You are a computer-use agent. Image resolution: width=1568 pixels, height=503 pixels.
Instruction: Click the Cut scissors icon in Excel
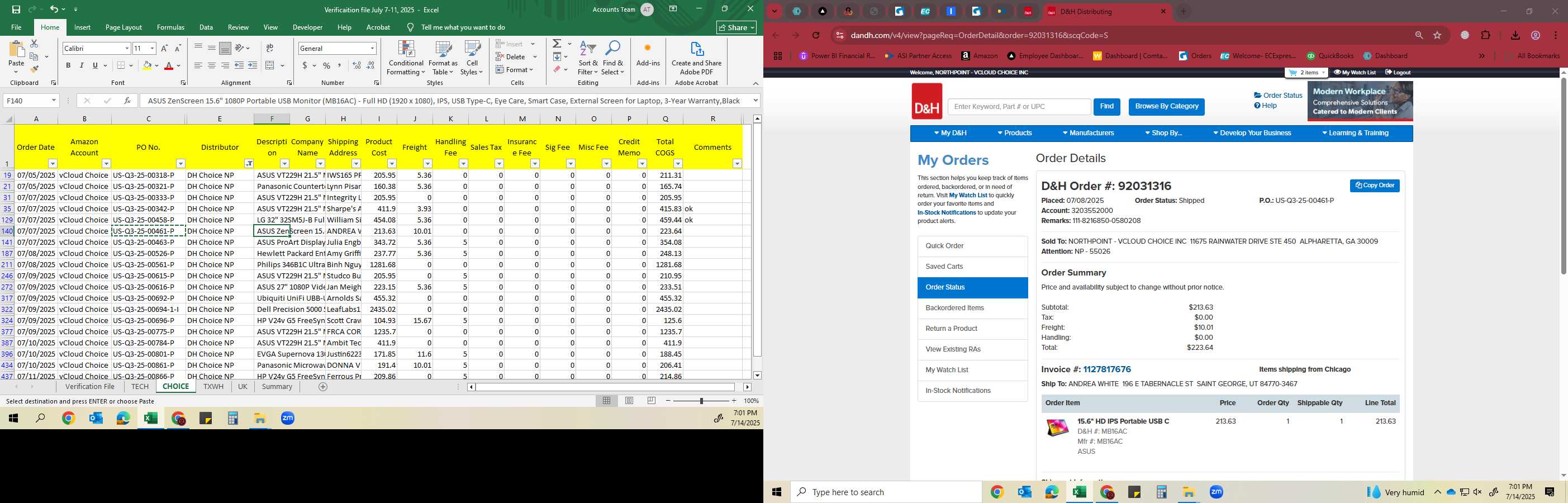pos(34,44)
